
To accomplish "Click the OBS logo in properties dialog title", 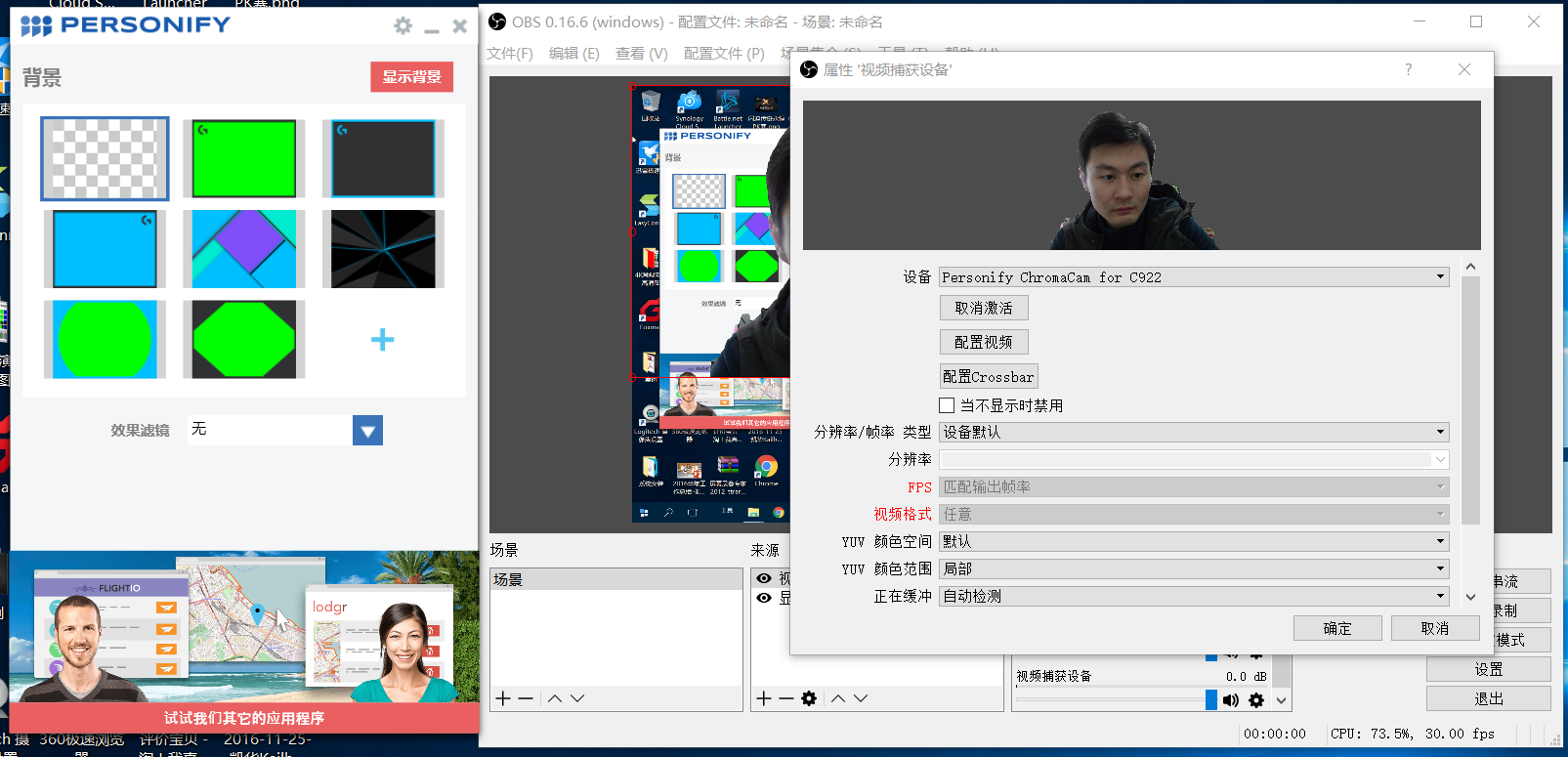I will (809, 69).
